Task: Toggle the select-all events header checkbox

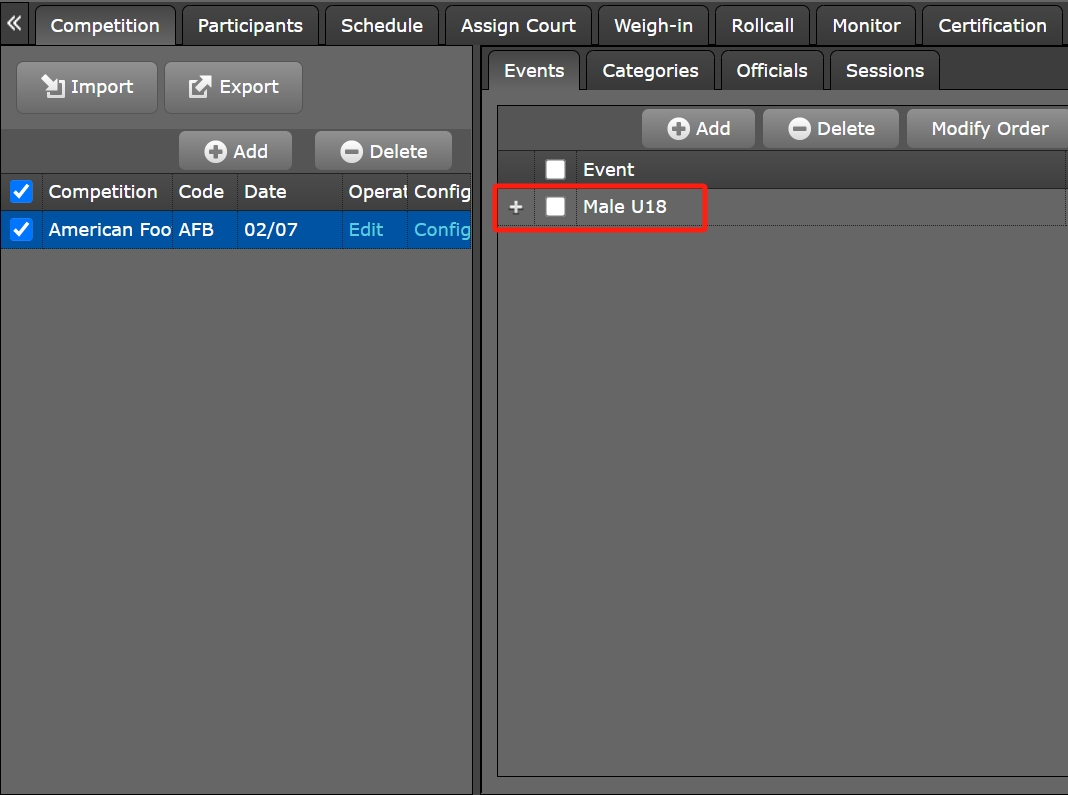Action: 555,169
